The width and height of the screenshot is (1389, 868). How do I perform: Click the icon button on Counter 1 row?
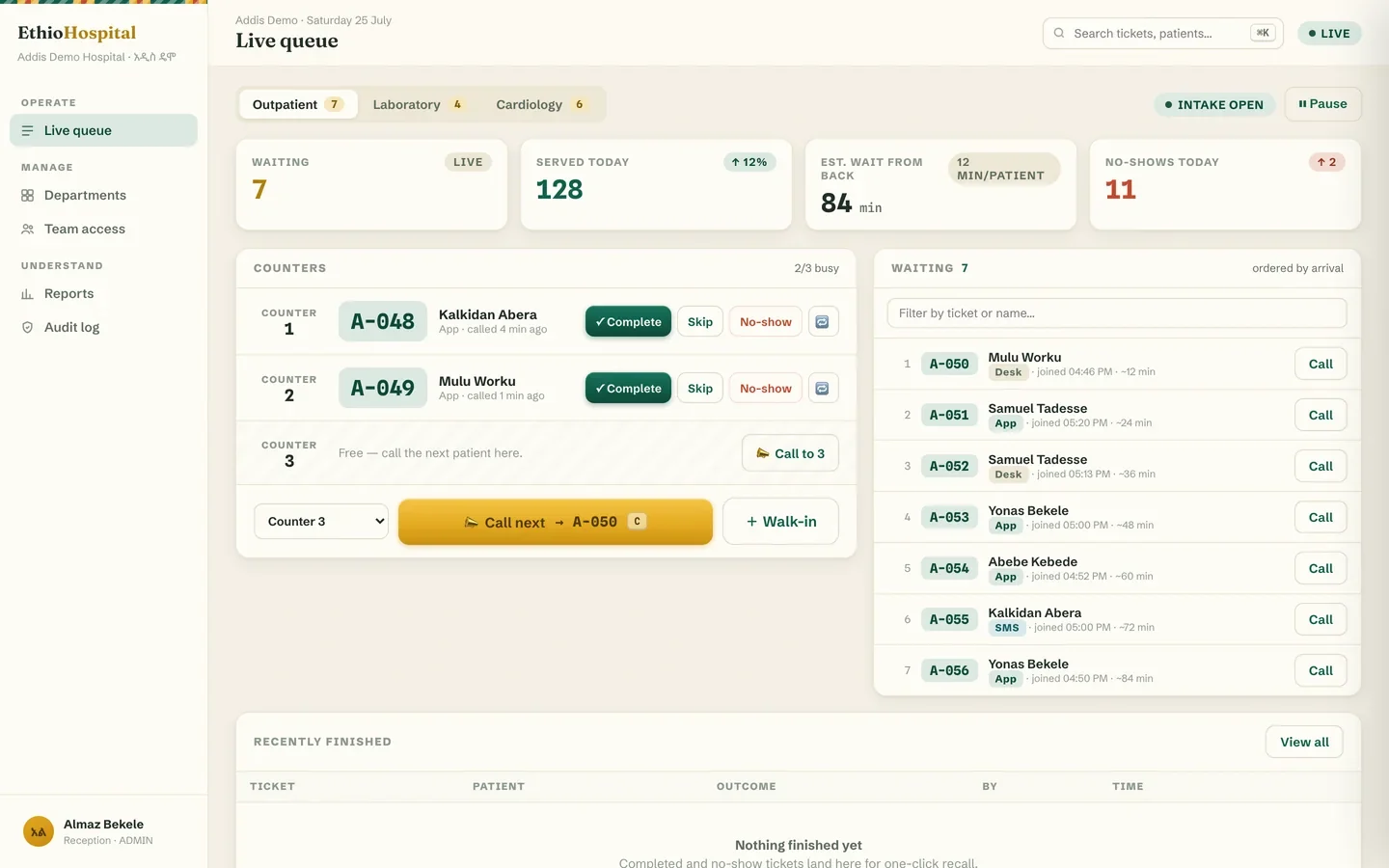(x=823, y=322)
